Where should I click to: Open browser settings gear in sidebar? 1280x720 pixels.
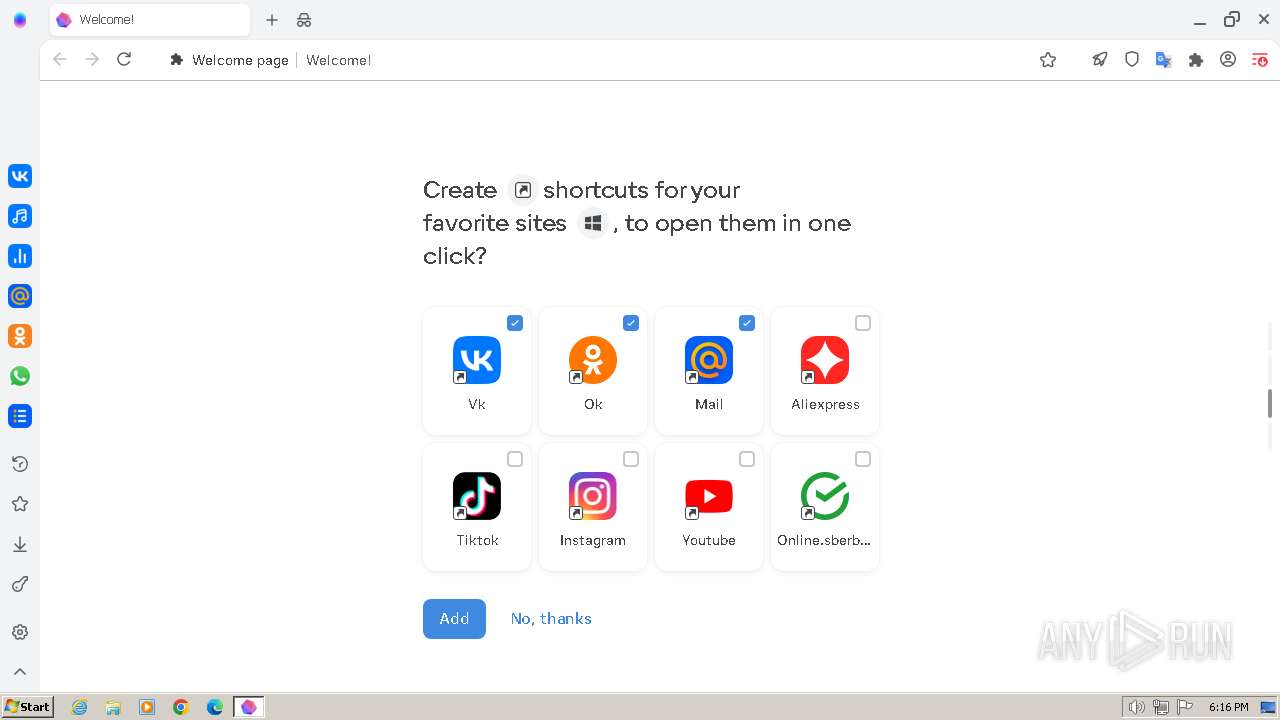pos(20,632)
